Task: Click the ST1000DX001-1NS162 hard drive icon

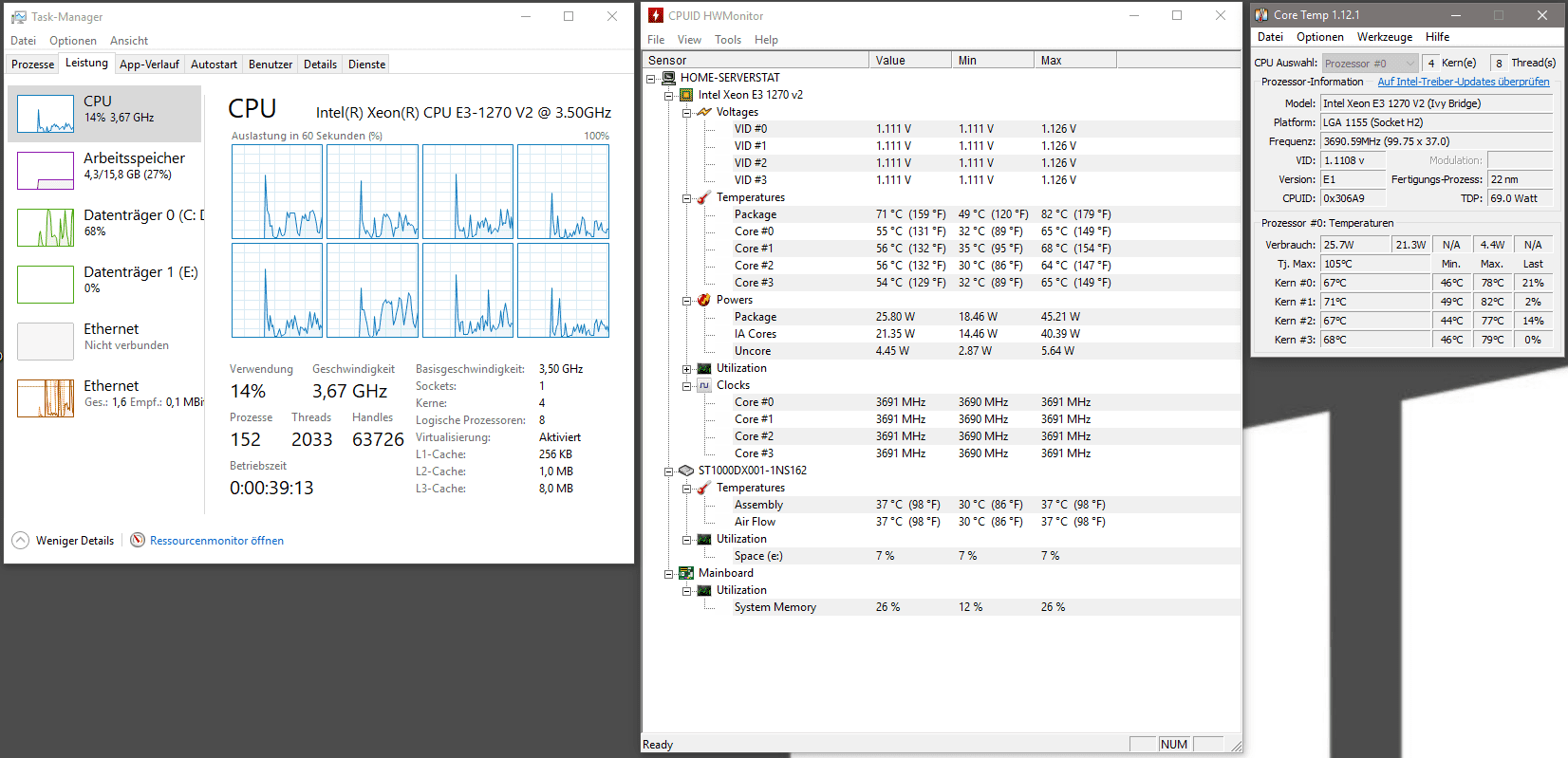Action: (686, 471)
